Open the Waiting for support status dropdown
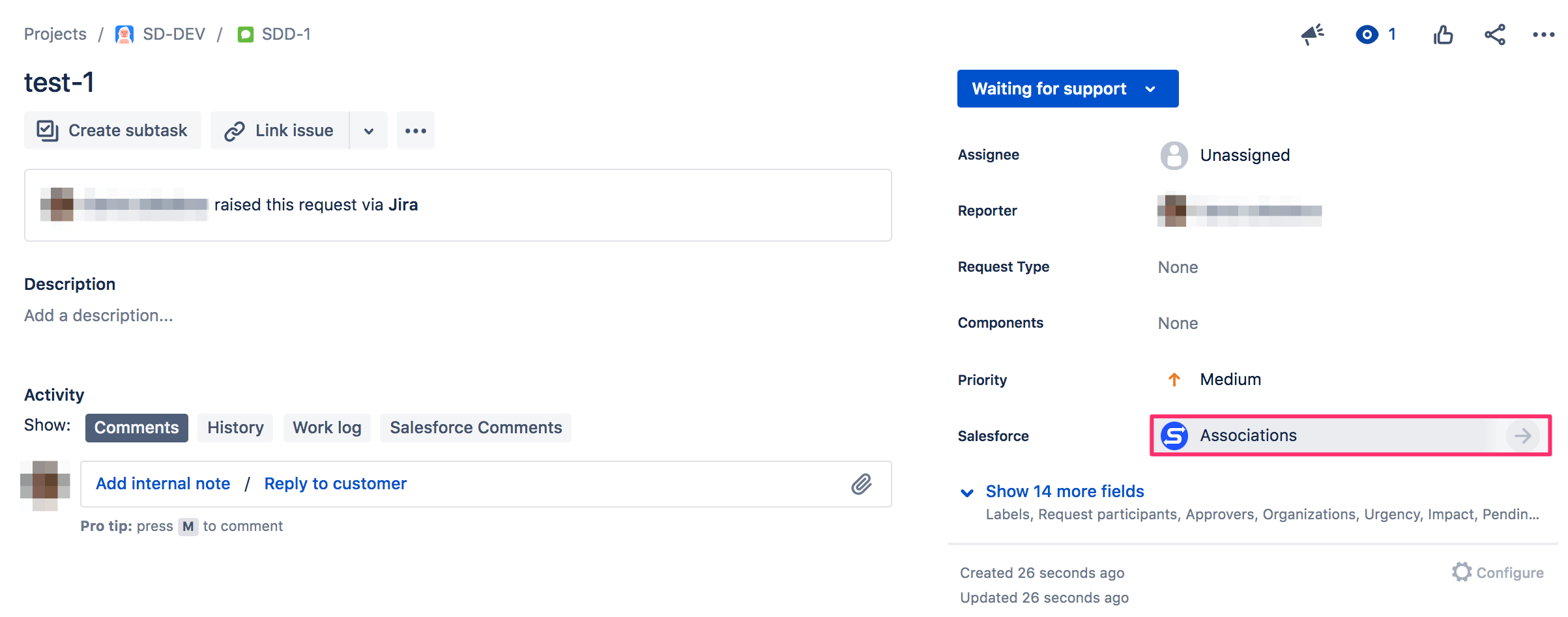Viewport: 1568px width, 617px height. pos(1067,89)
